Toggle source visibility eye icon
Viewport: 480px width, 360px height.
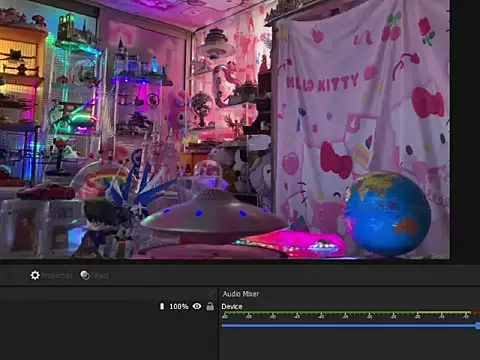(197, 306)
